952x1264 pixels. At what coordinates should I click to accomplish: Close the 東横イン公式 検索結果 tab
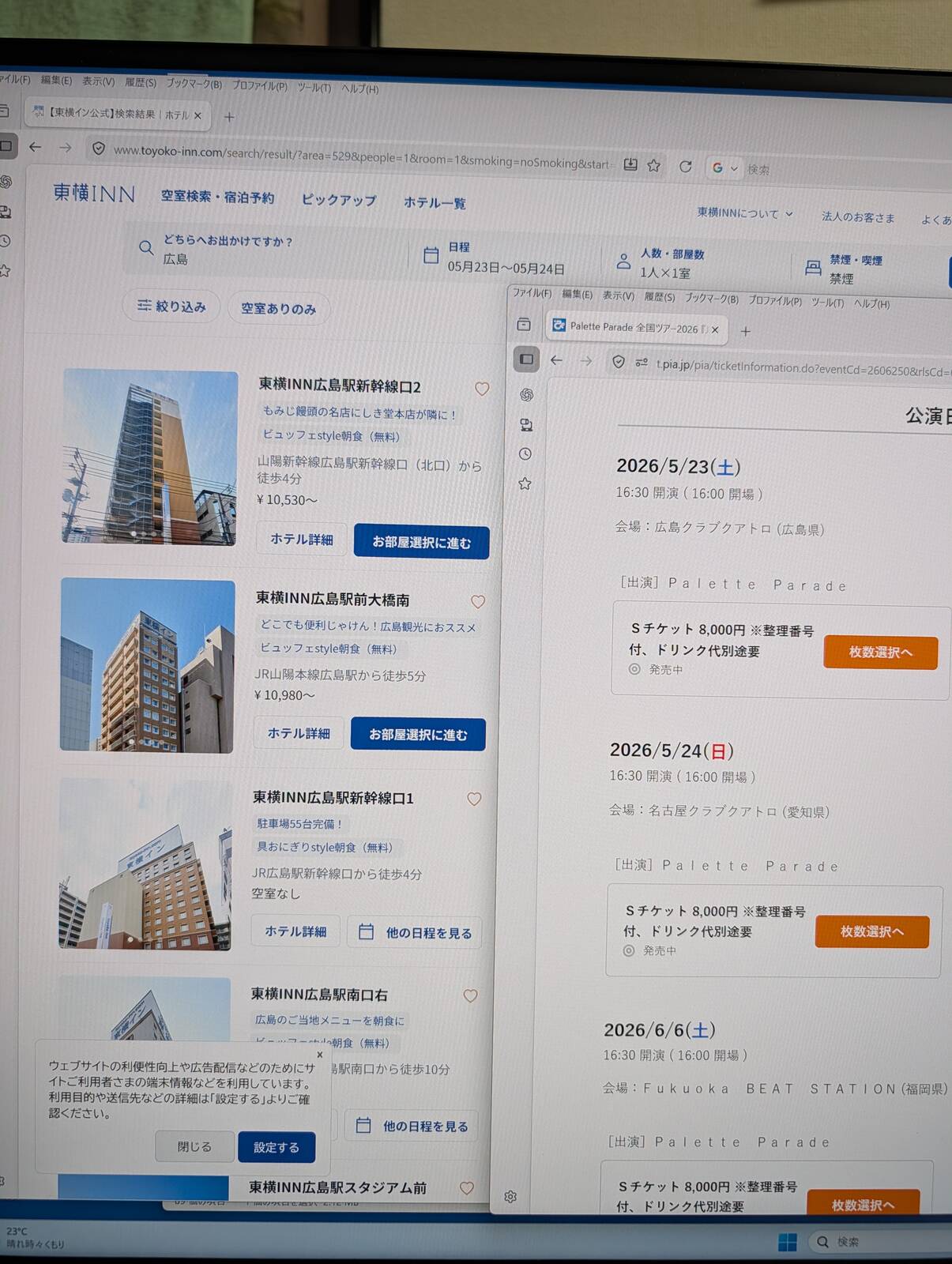198,115
